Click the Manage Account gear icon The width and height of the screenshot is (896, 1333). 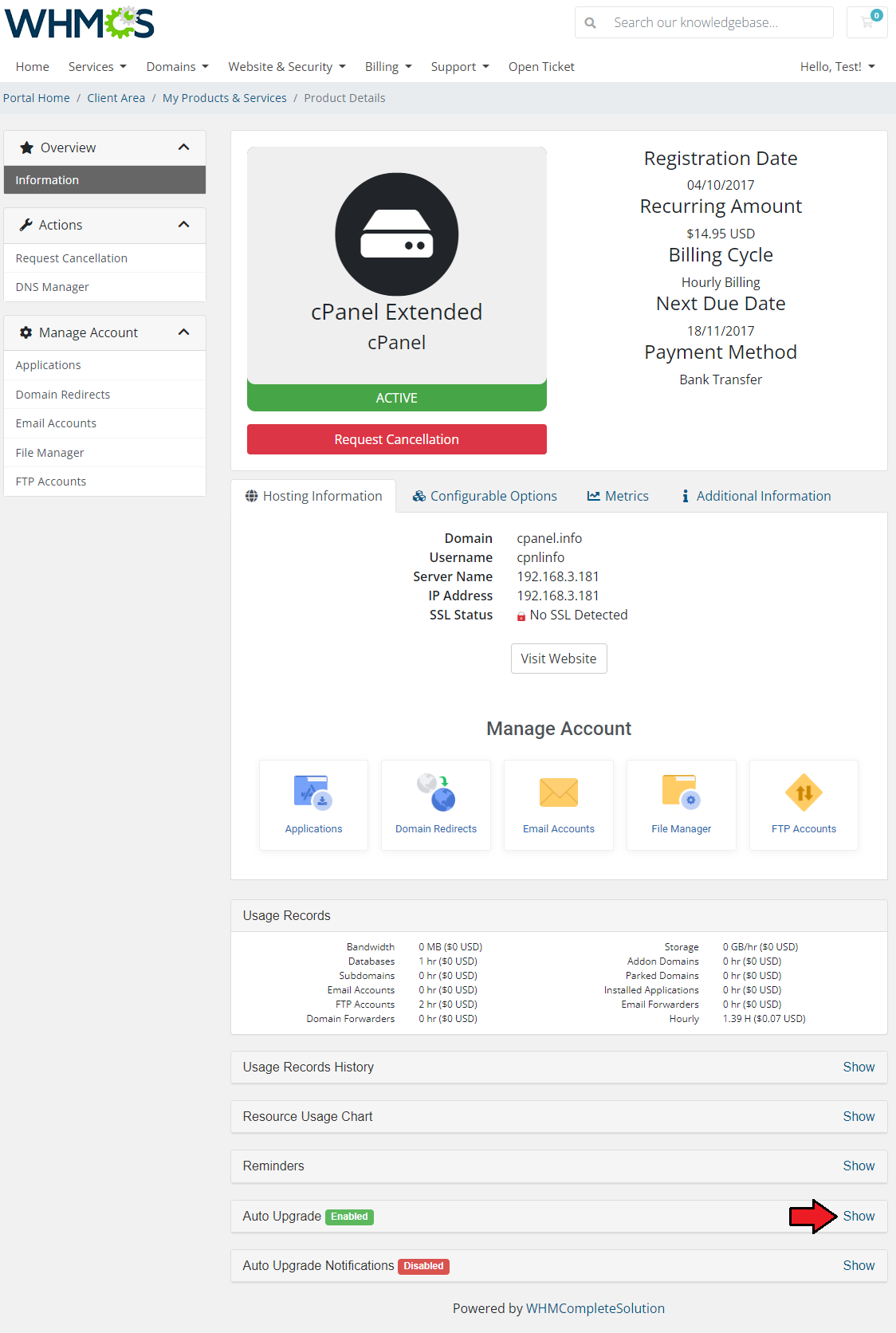click(26, 332)
